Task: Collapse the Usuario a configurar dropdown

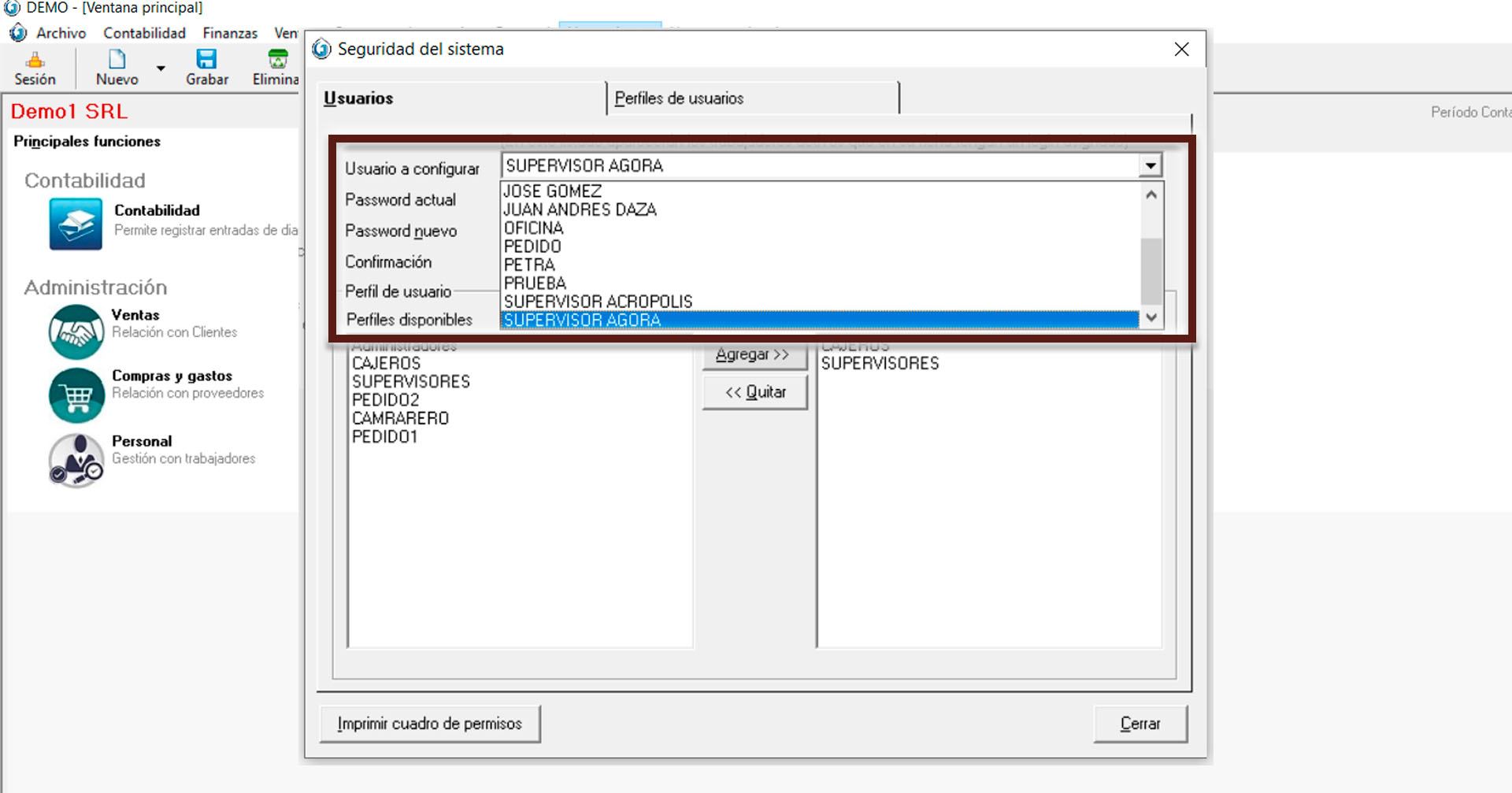Action: pyautogui.click(x=1150, y=166)
